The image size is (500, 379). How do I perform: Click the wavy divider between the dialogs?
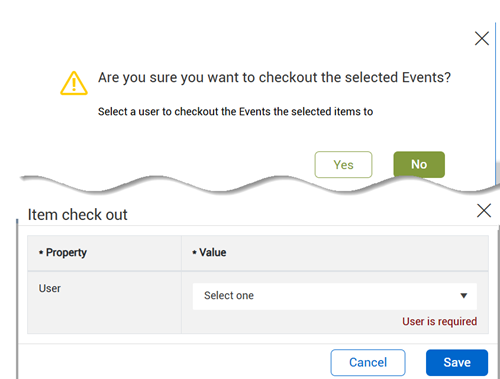(x=260, y=185)
